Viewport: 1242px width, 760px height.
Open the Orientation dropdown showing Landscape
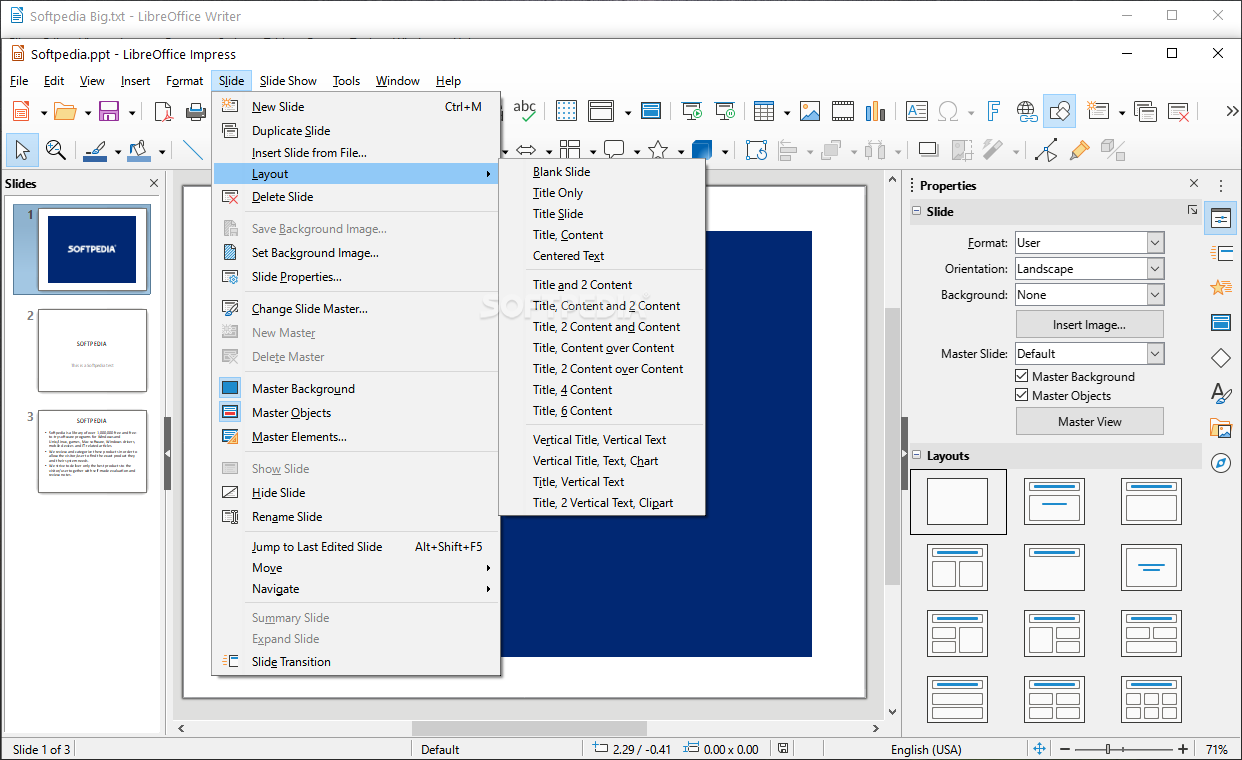click(x=1089, y=269)
